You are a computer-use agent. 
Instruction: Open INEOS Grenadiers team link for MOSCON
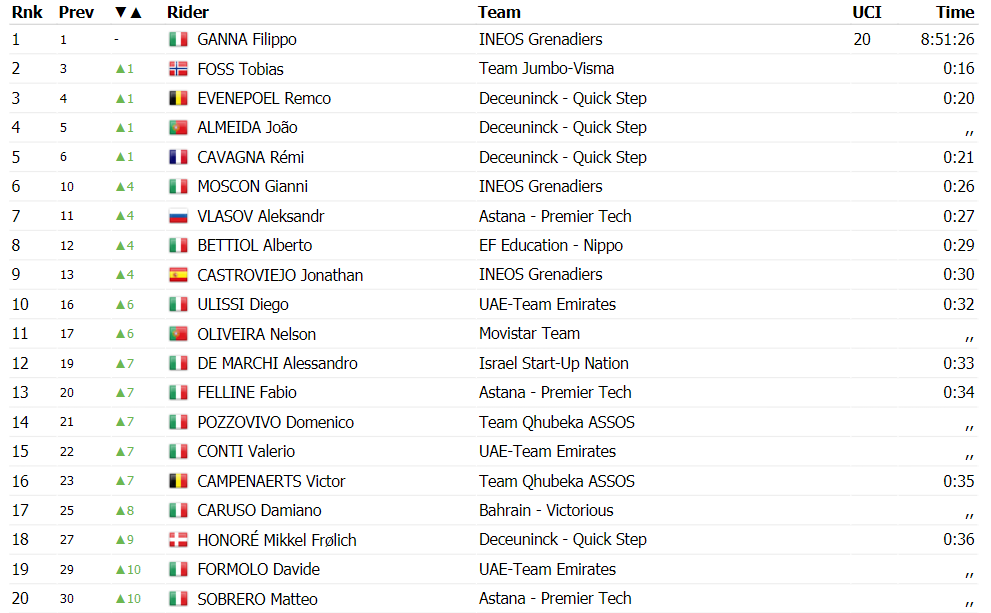pos(540,186)
